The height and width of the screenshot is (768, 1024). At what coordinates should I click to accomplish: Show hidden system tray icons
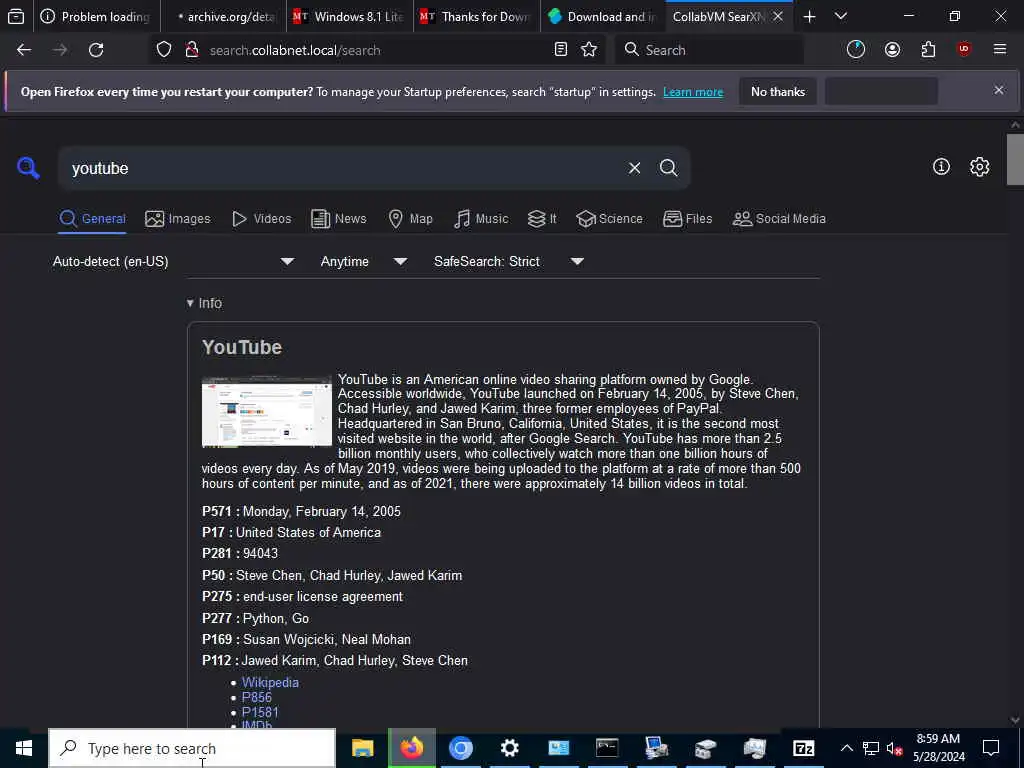pos(846,748)
